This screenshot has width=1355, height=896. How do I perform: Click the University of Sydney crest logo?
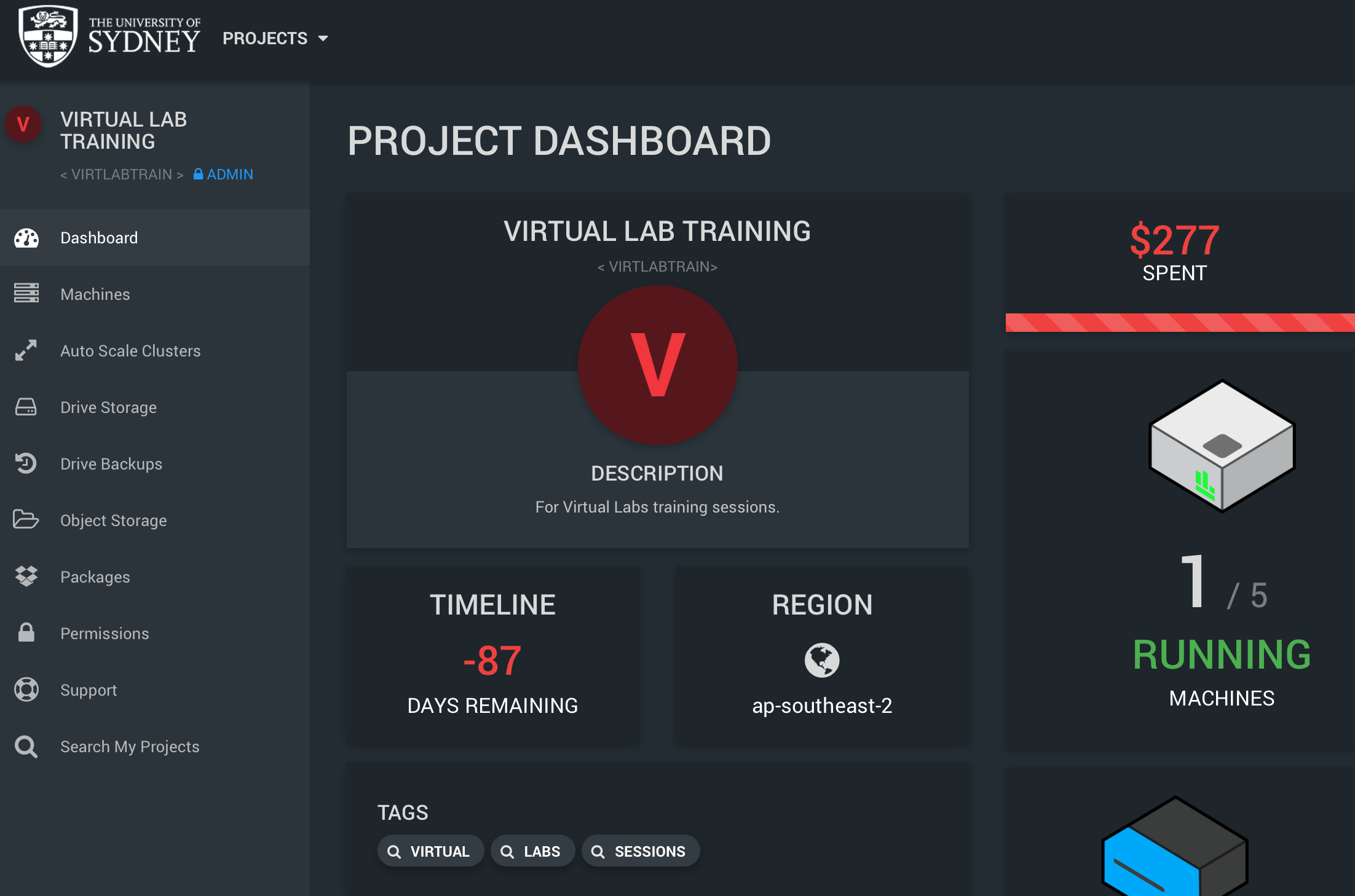[48, 37]
